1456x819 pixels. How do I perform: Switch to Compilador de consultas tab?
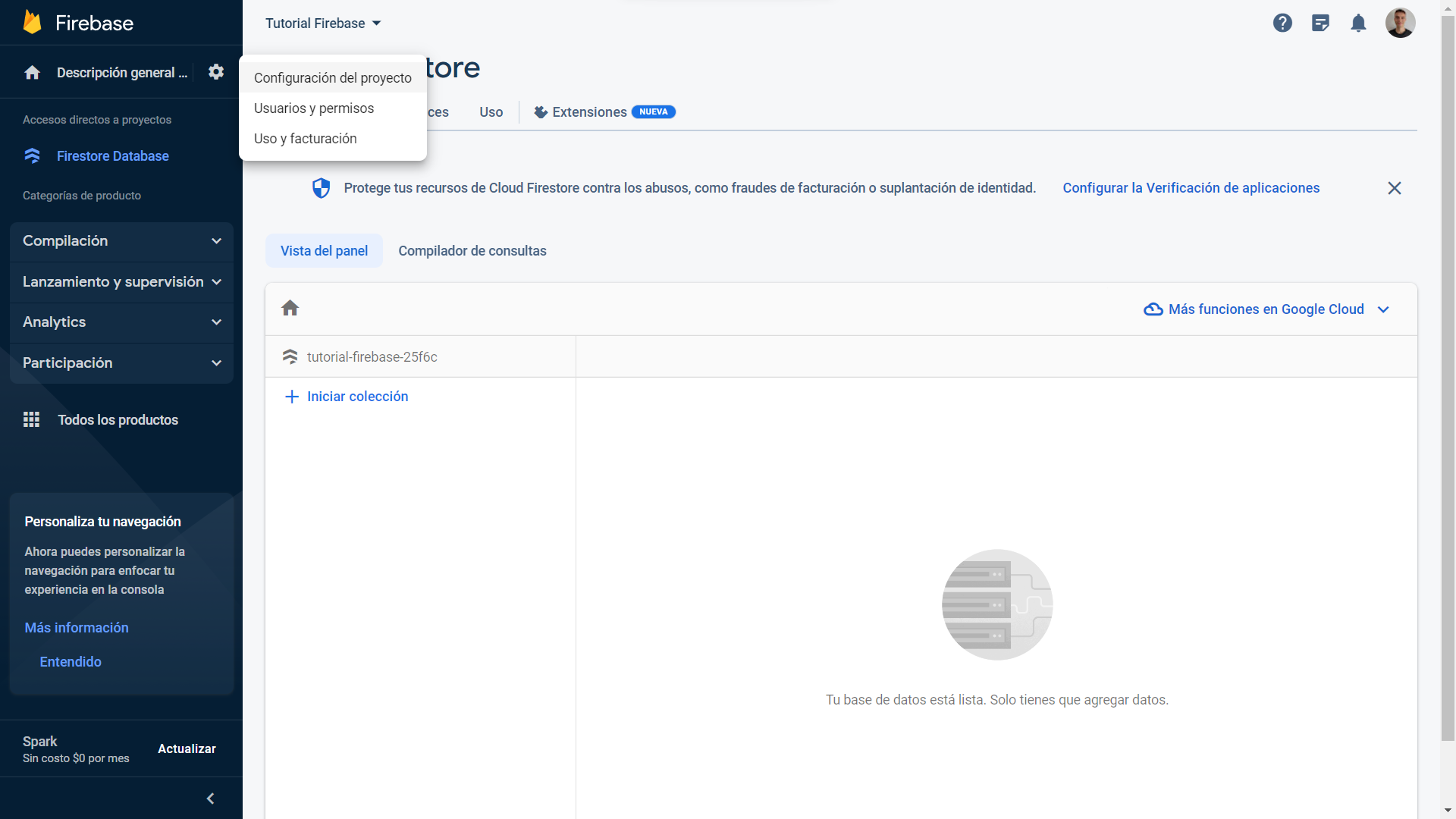(472, 250)
